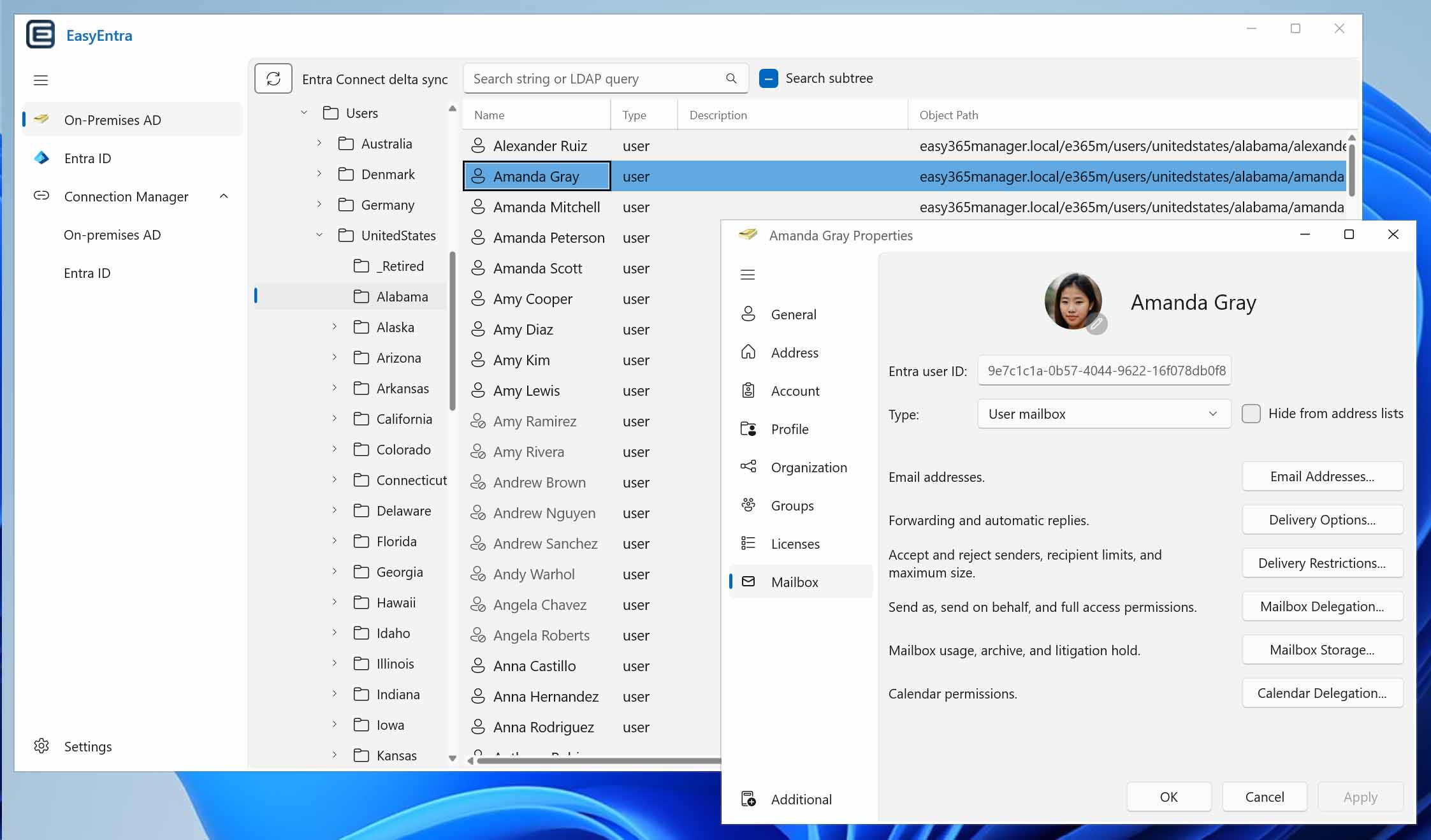Click the folder tree vertical scrollbar

coord(453,331)
